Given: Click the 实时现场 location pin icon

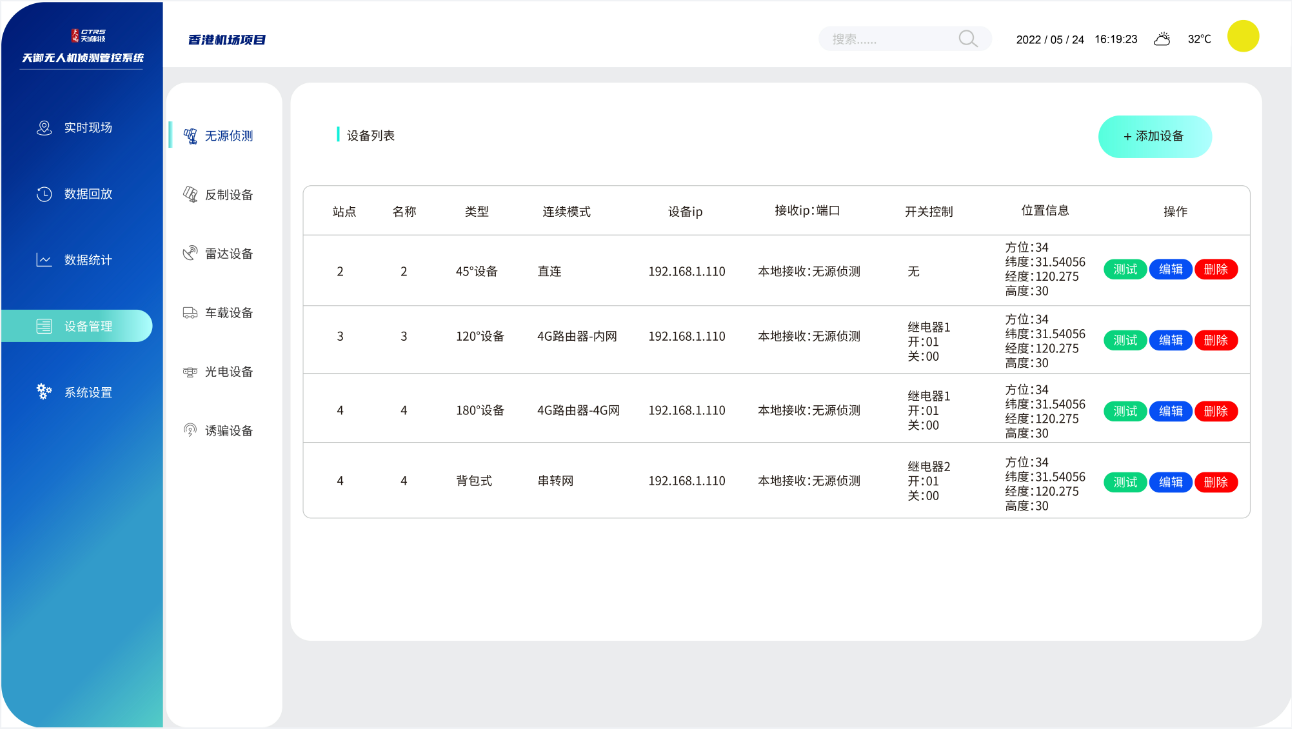Looking at the screenshot, I should tap(44, 128).
